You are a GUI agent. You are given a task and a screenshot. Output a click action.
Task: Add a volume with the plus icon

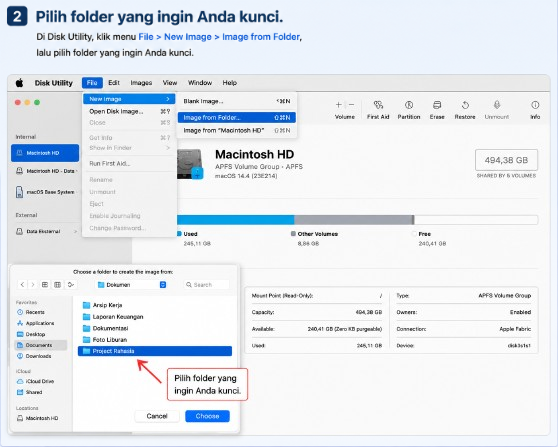[x=339, y=105]
